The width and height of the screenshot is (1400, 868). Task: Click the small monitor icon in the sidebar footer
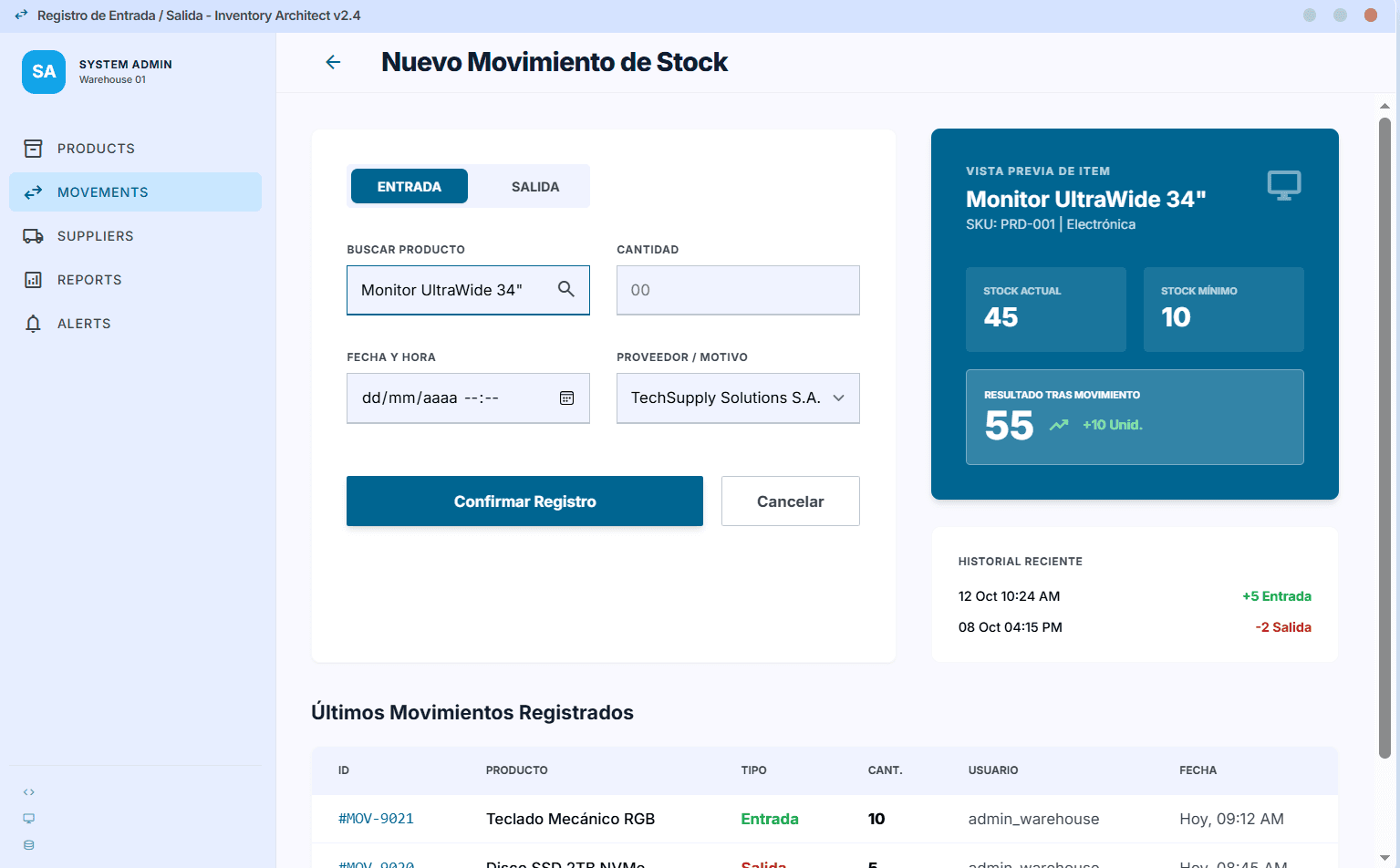click(29, 819)
